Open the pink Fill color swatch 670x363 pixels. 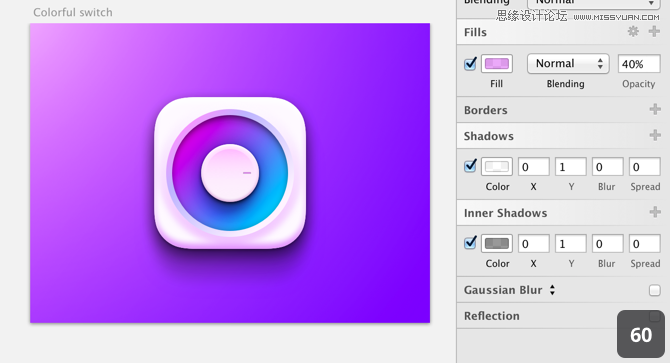(497, 64)
